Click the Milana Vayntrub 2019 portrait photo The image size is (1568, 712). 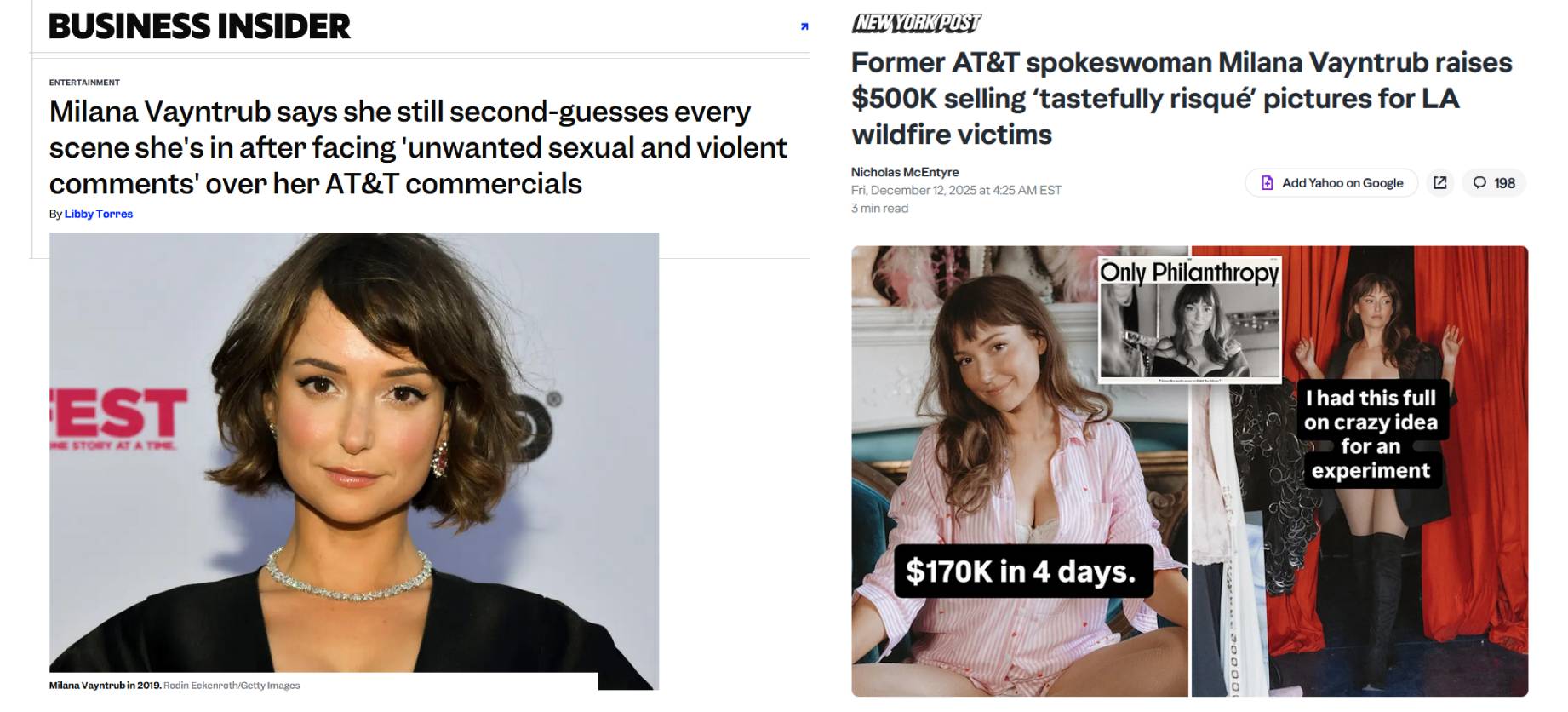[354, 460]
